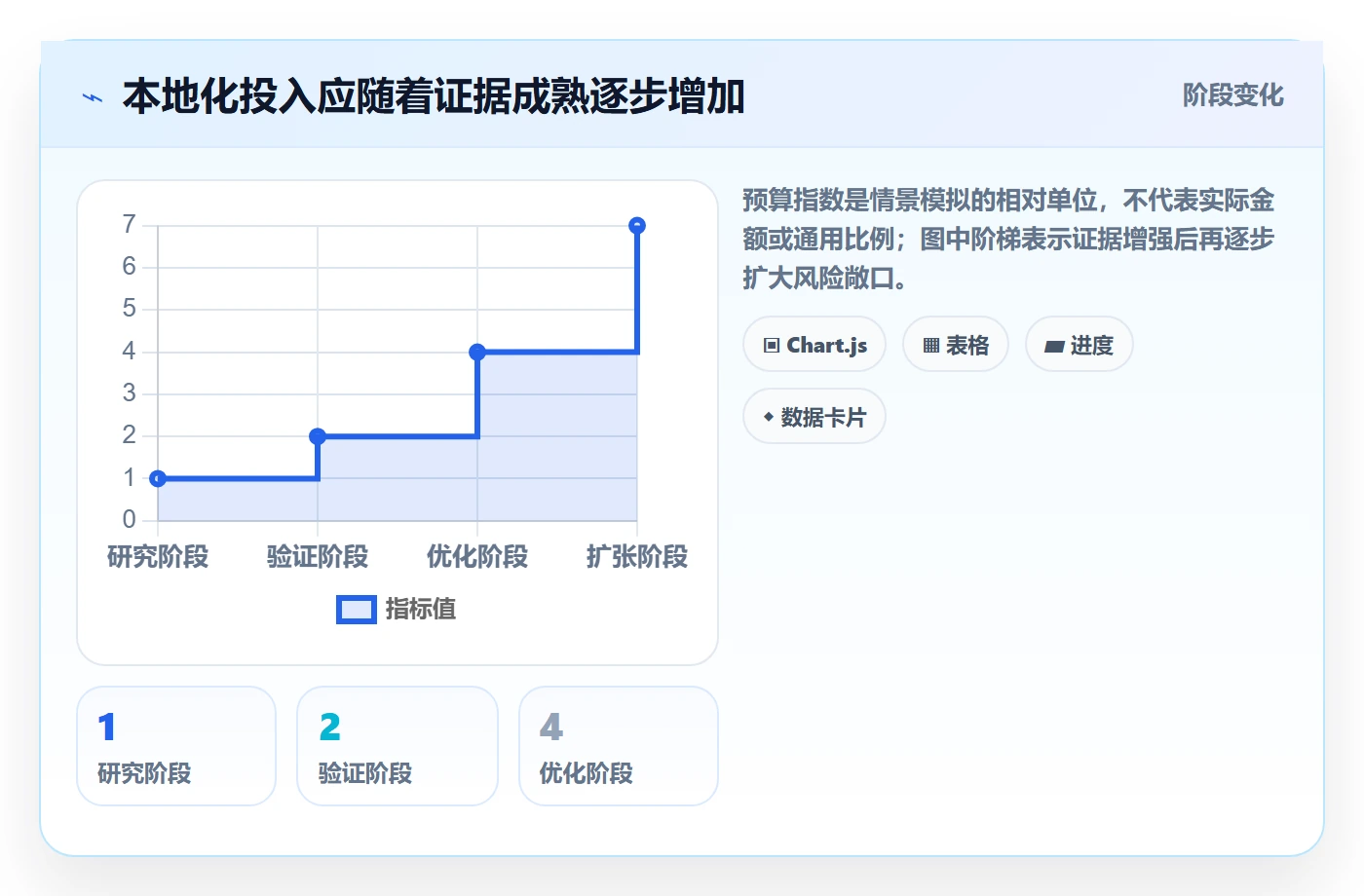
Task: Click the y-axis value 5
Action: click(x=129, y=309)
